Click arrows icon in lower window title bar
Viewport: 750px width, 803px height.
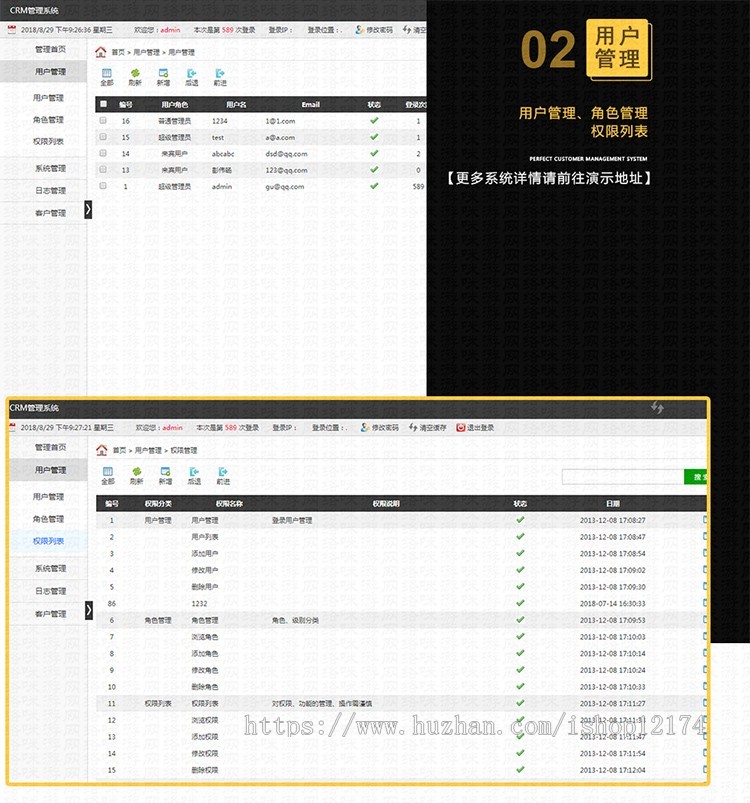point(657,408)
